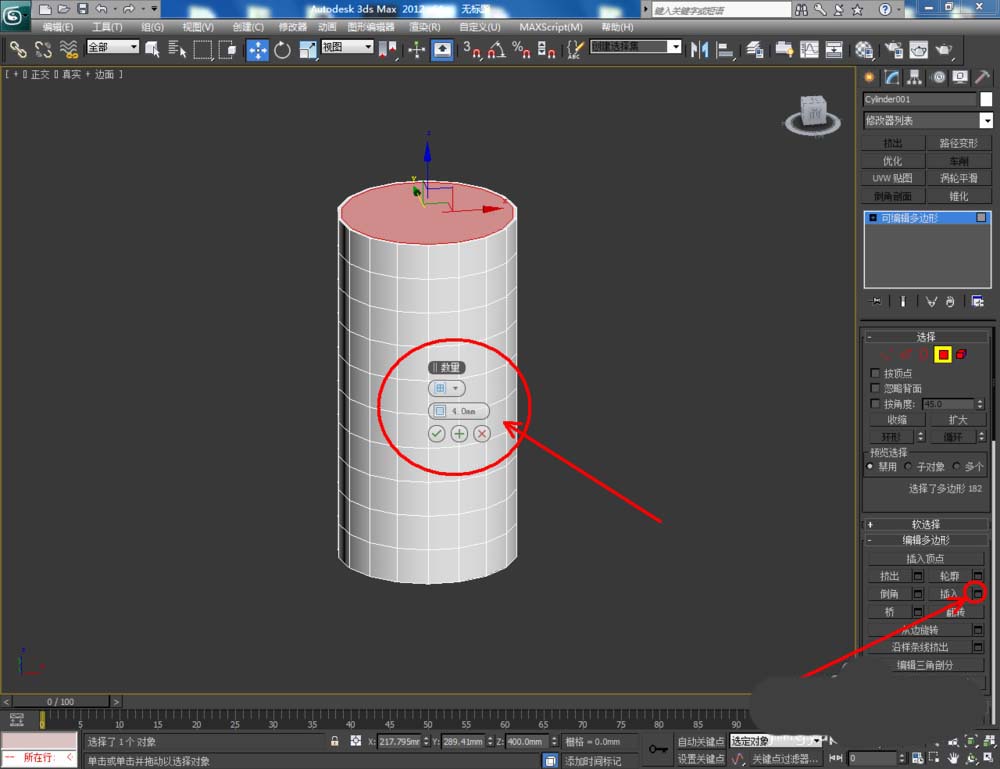
Task: Open the 修改器列表 dropdown
Action: 923,120
